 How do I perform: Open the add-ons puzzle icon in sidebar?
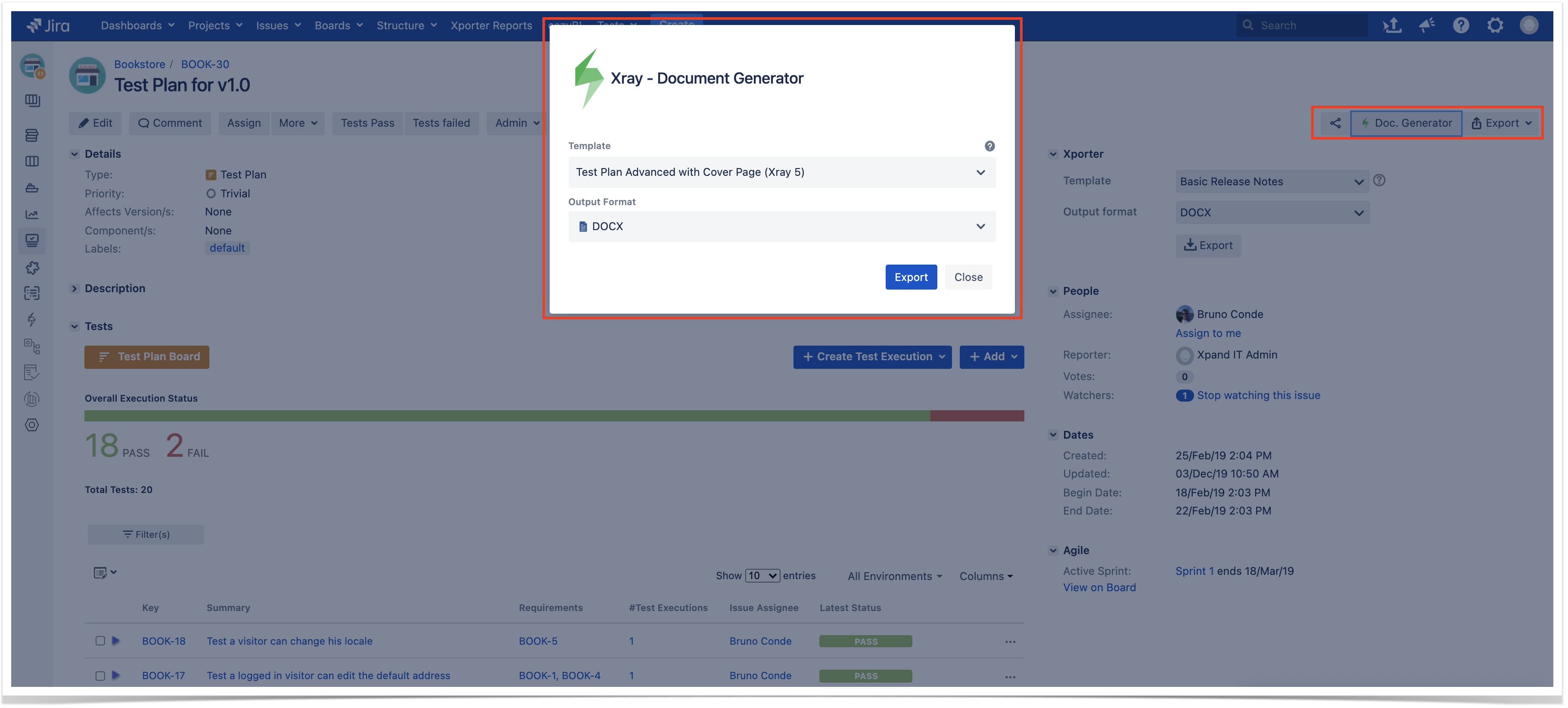pyautogui.click(x=32, y=267)
